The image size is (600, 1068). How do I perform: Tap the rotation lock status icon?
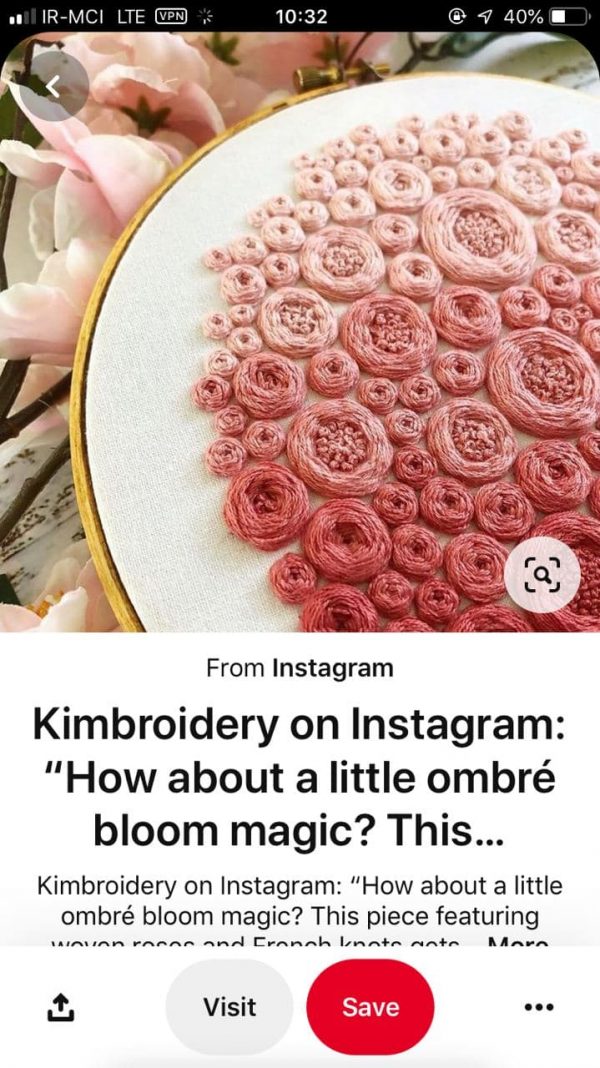458,16
